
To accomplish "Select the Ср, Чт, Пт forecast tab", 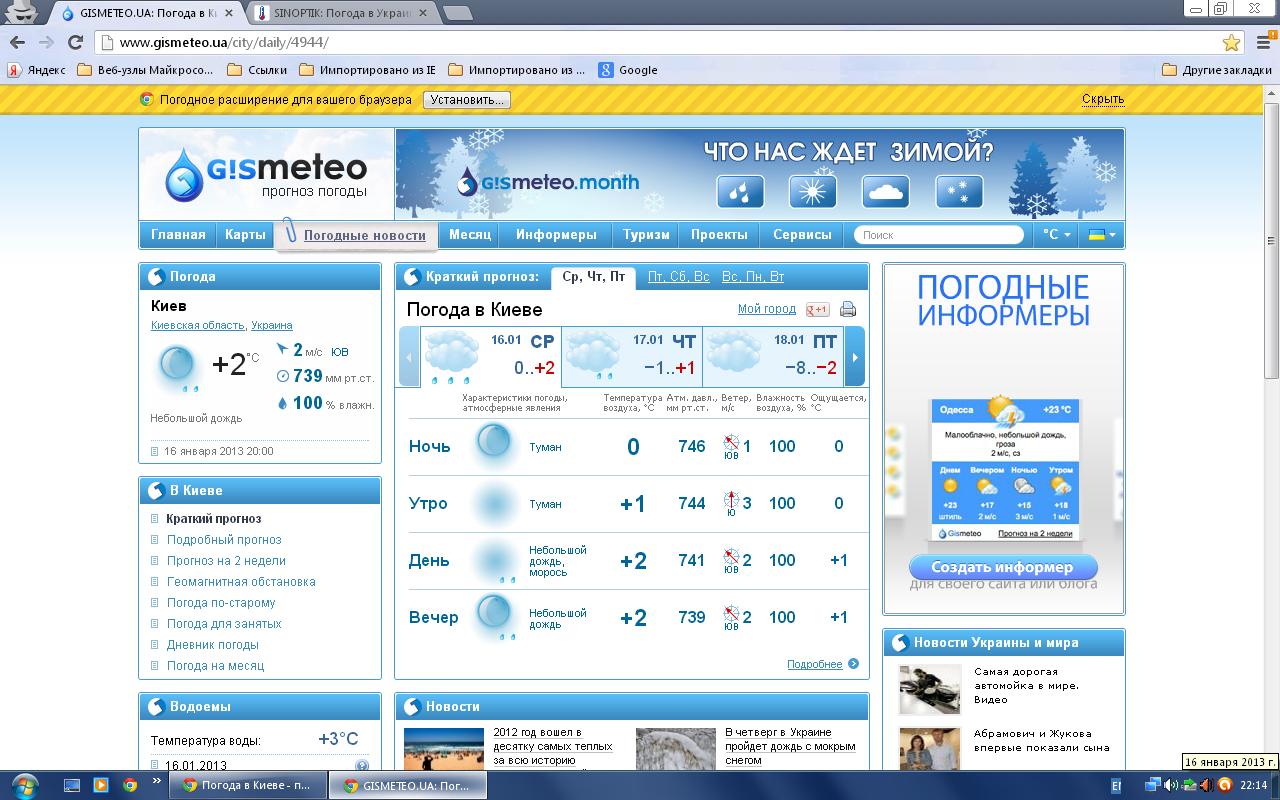I will tap(594, 277).
